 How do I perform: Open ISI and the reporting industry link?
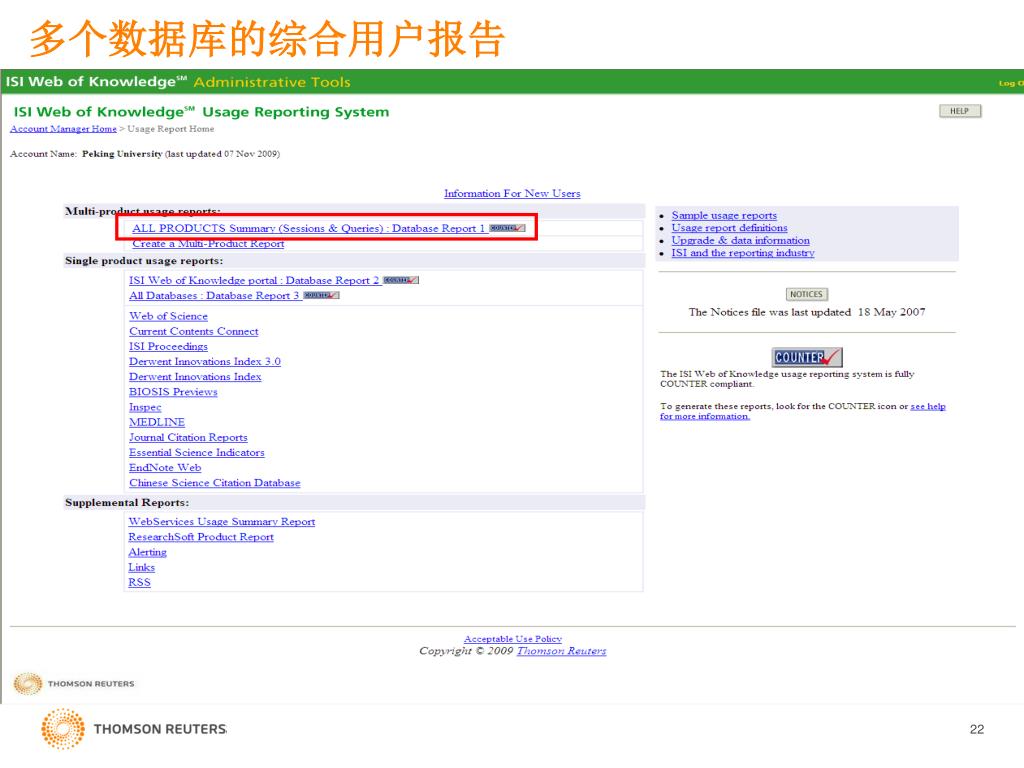pos(743,253)
